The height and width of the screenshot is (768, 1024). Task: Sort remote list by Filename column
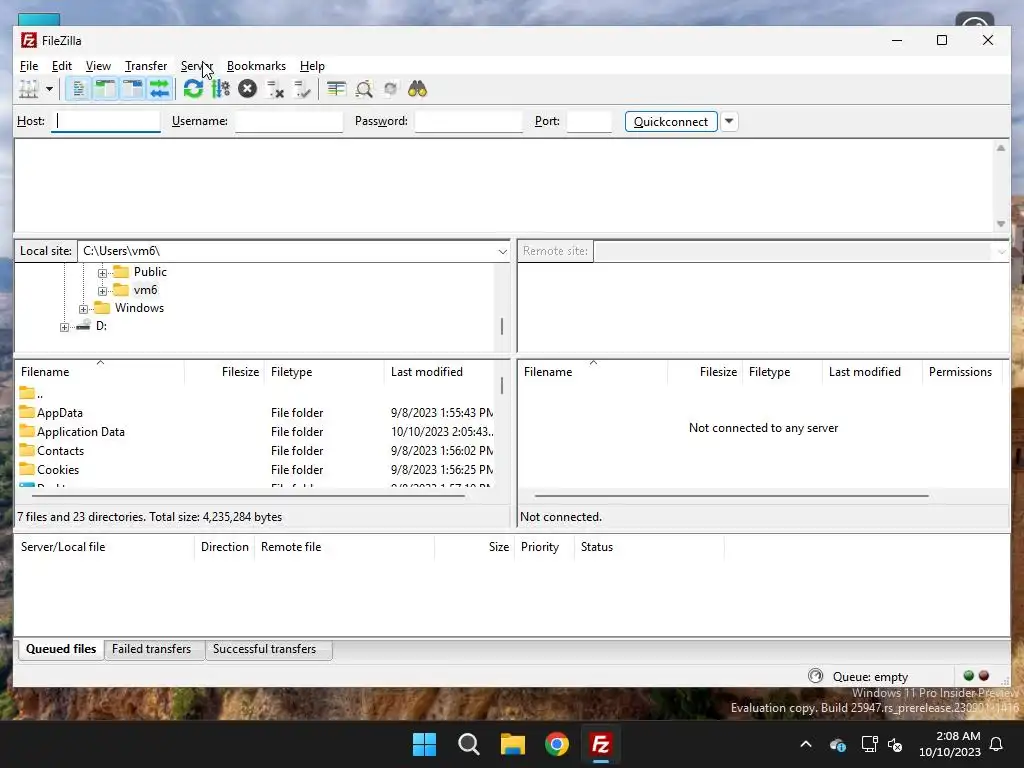(593, 372)
